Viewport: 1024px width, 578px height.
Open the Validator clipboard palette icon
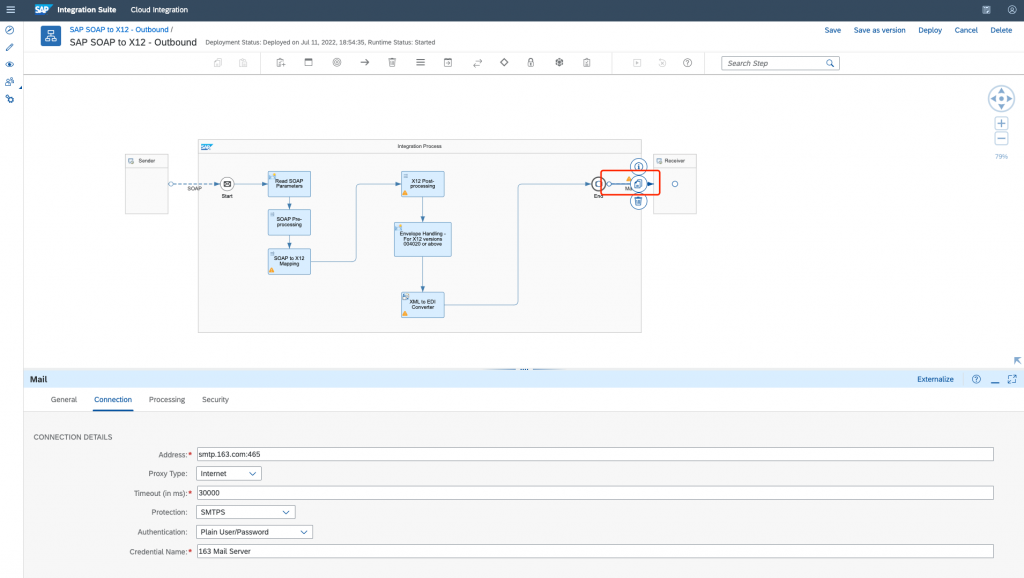tap(587, 63)
